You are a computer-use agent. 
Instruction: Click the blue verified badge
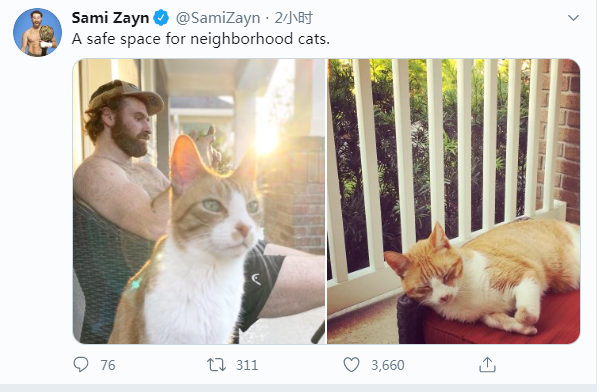[161, 18]
